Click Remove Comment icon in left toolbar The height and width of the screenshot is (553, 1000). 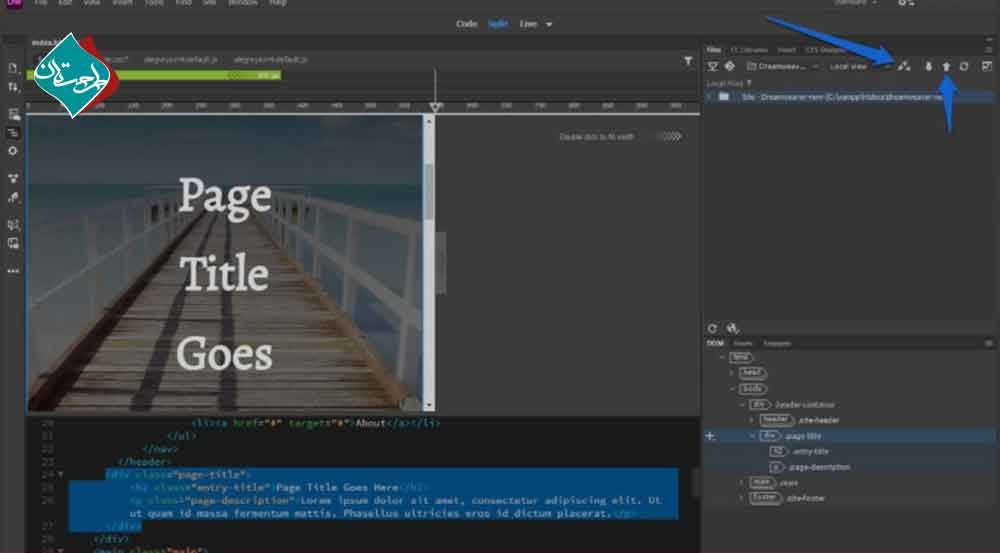click(x=13, y=244)
